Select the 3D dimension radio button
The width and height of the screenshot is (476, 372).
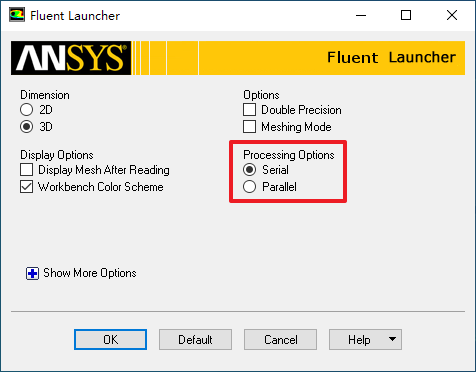coord(26,127)
